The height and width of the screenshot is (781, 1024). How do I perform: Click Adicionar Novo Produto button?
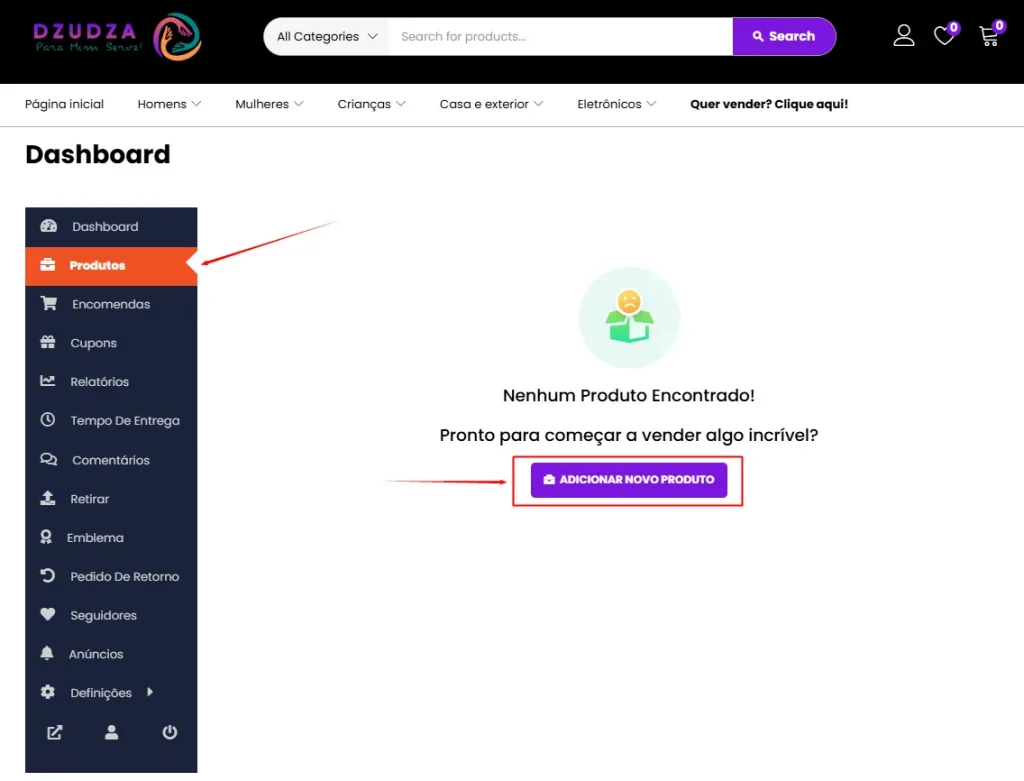click(628, 480)
